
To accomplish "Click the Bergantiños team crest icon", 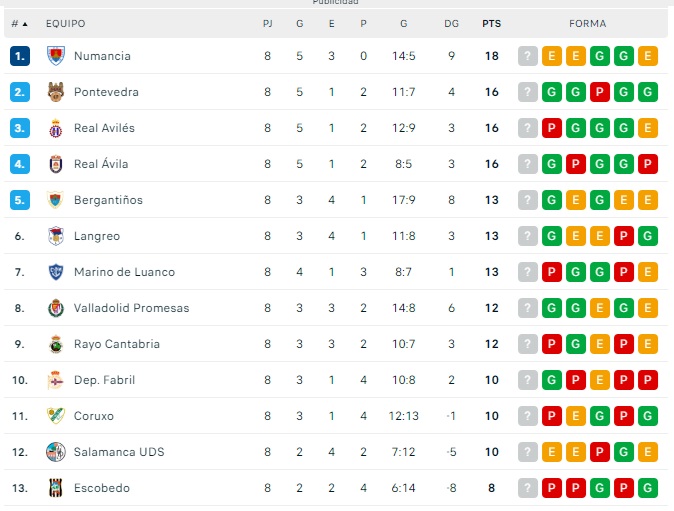I will [x=55, y=200].
